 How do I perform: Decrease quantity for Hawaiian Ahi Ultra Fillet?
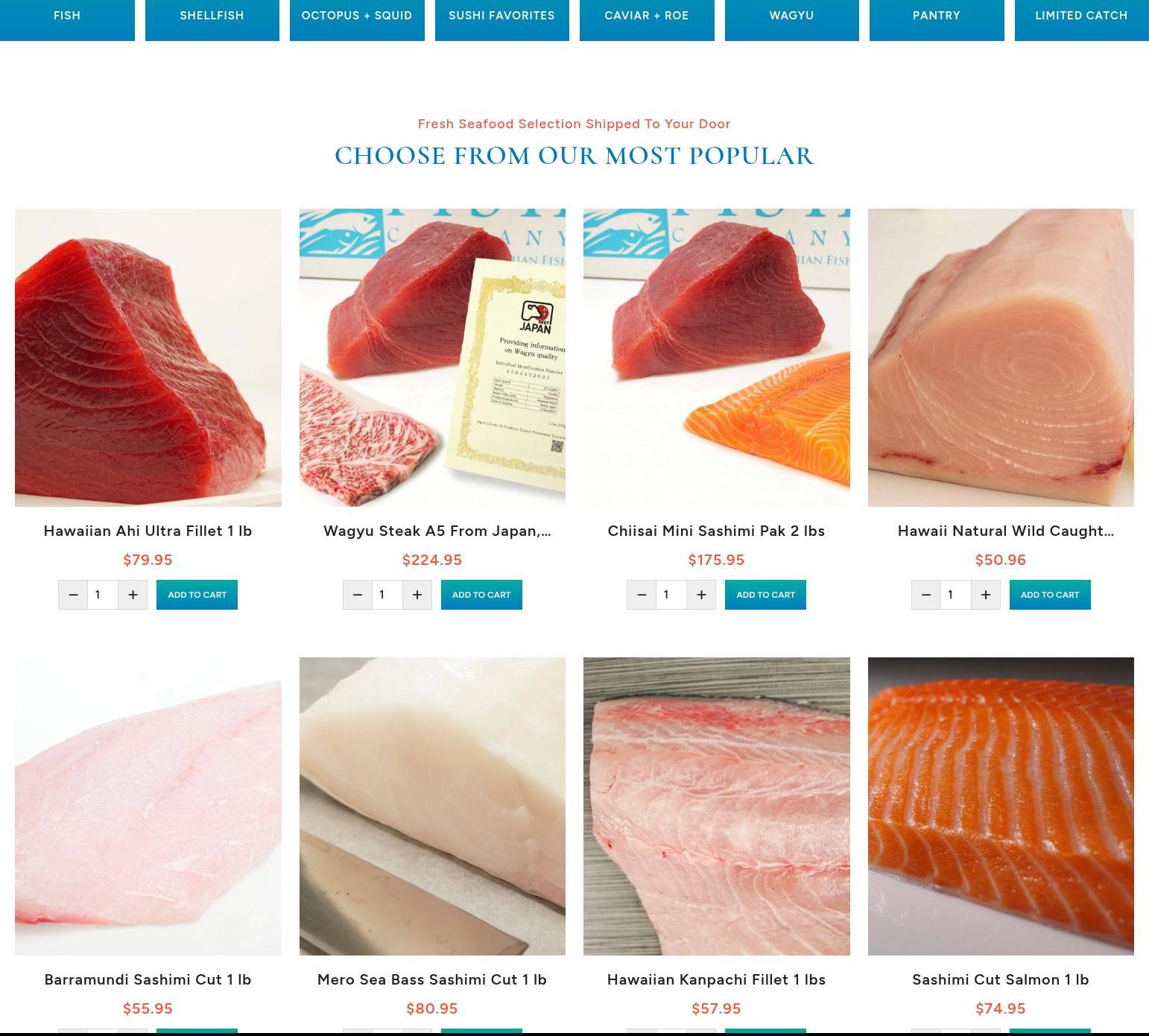[73, 595]
